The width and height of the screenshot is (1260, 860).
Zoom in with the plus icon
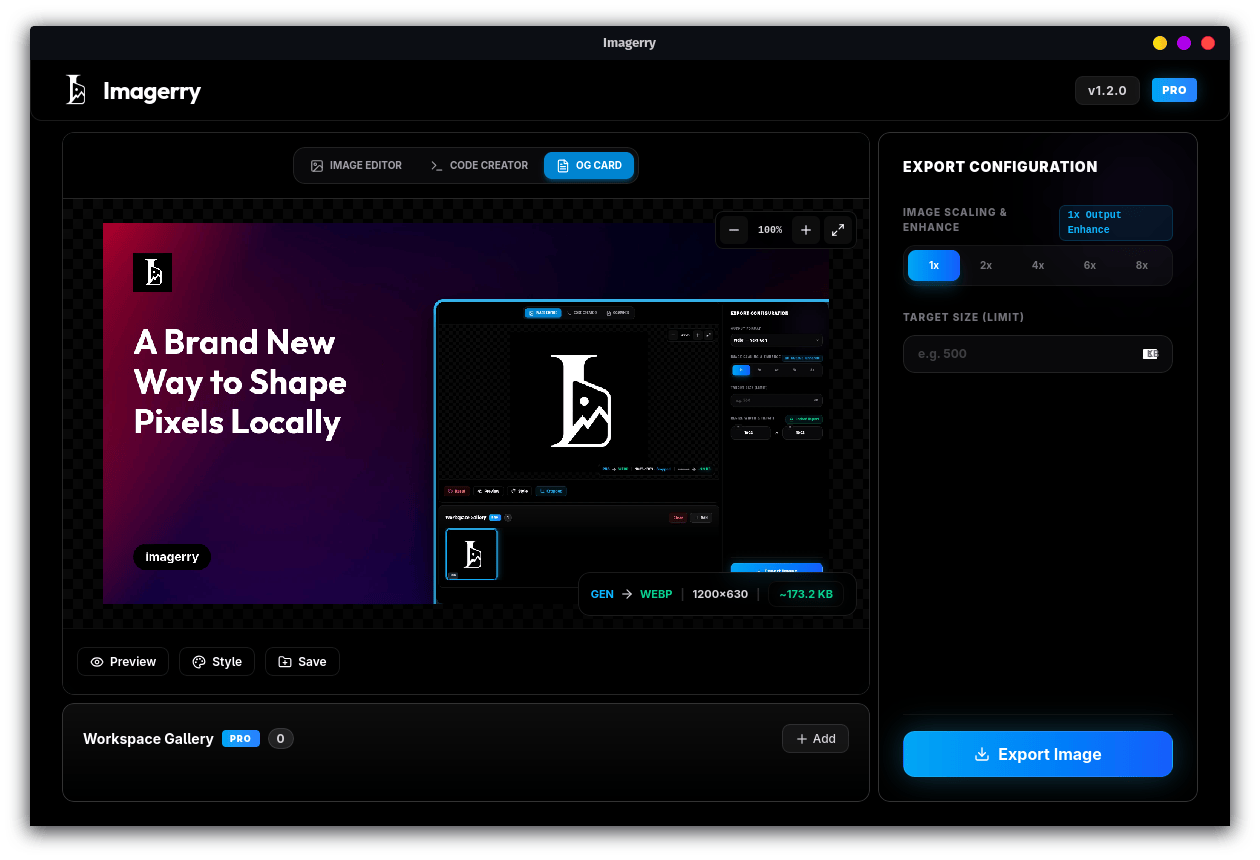[x=806, y=230]
